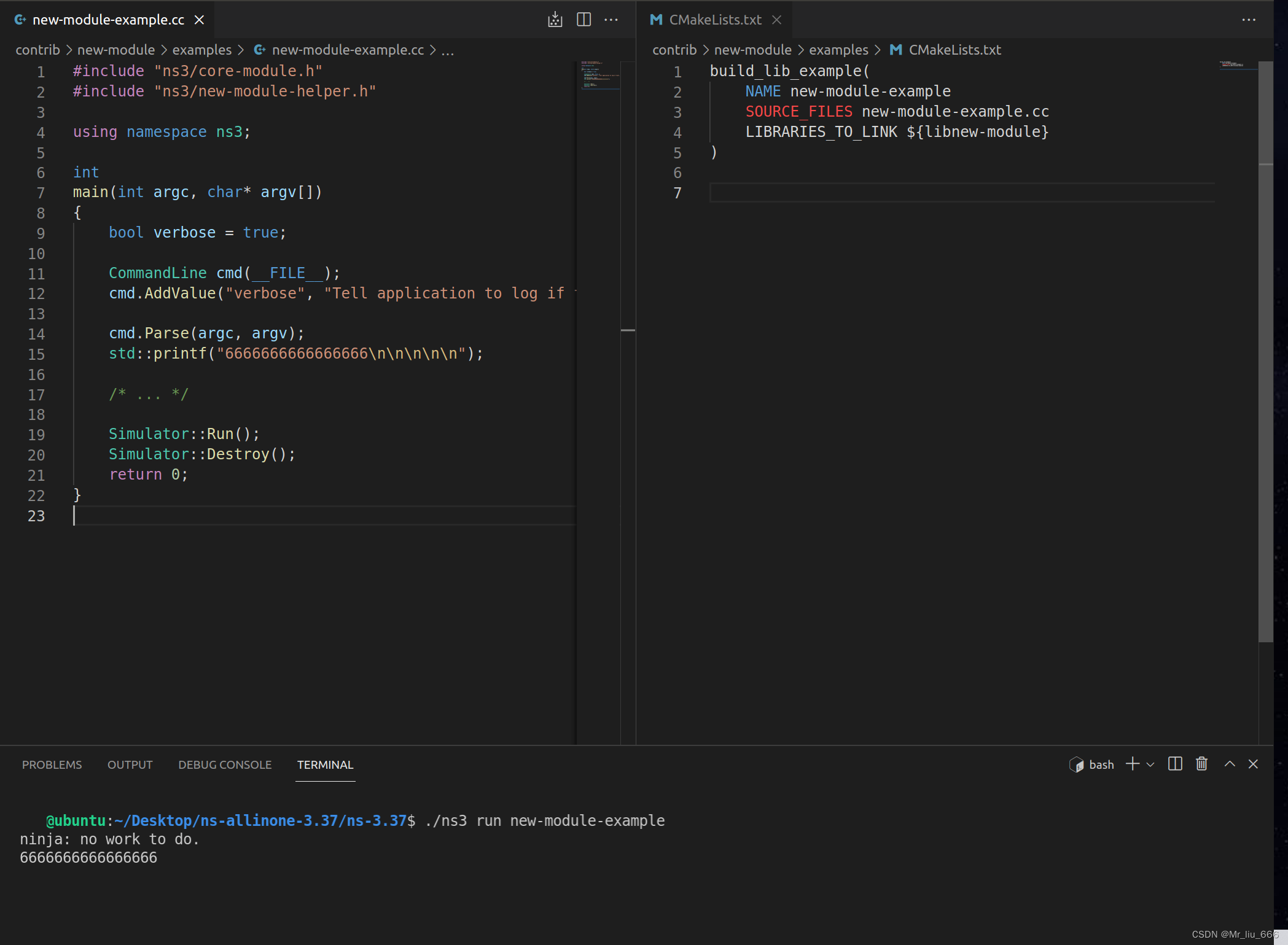This screenshot has height=945, width=1288.
Task: Open the OUTPUT panel tab
Action: (130, 764)
